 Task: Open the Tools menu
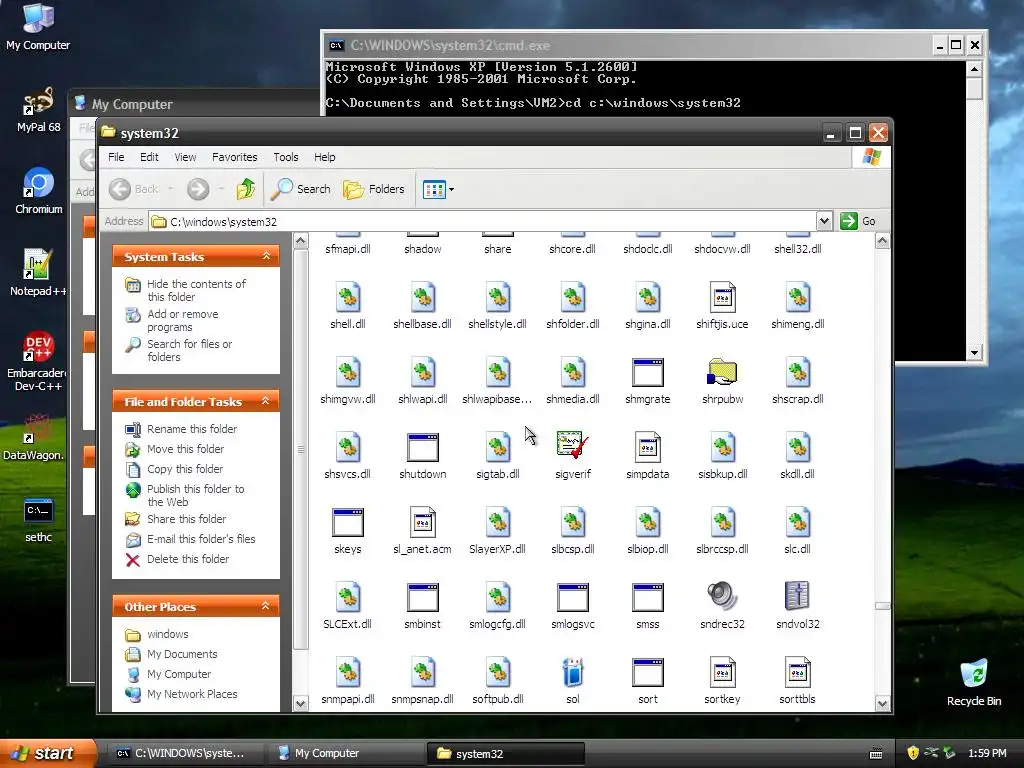(x=285, y=157)
